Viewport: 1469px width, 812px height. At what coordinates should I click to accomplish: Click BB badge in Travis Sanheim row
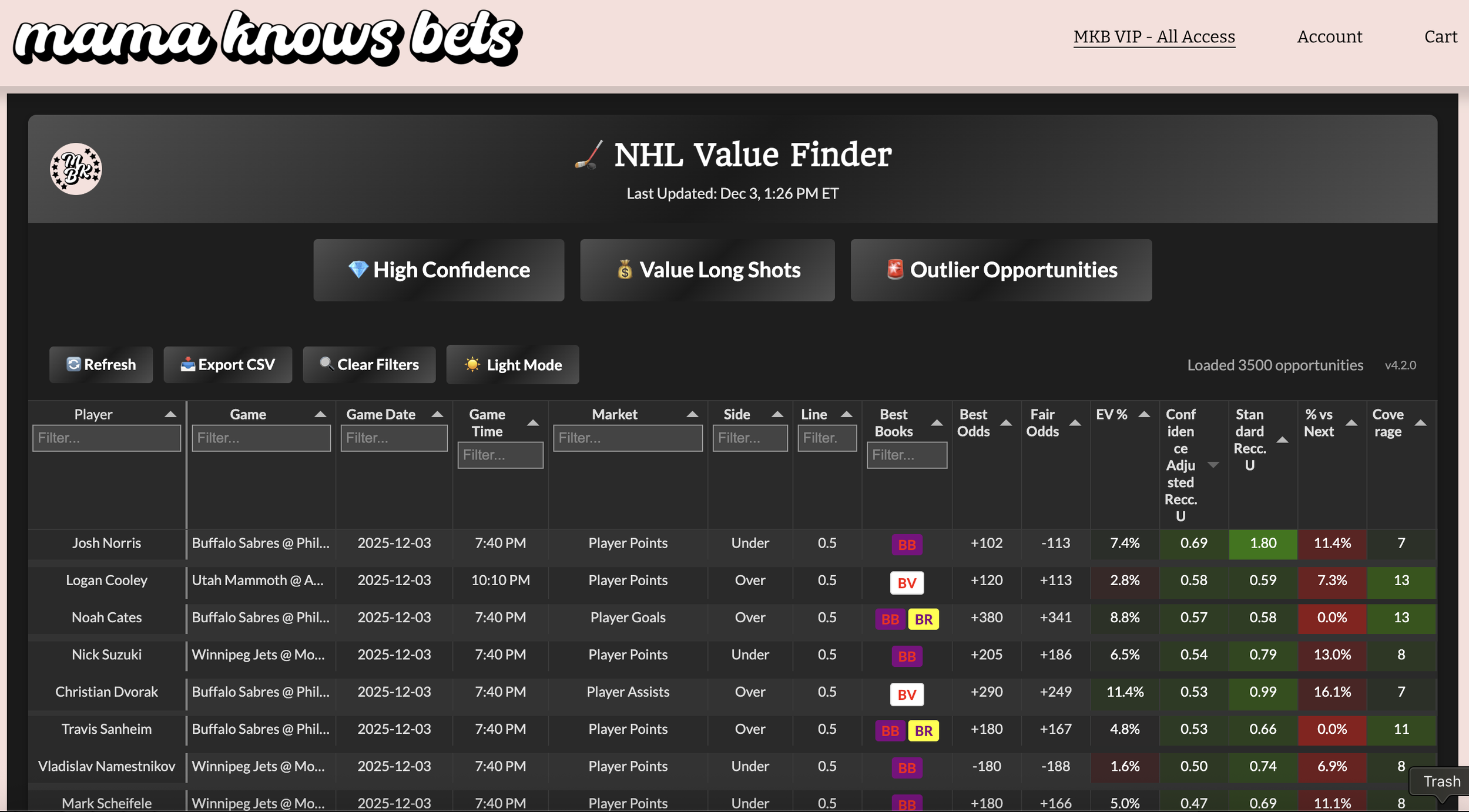[890, 731]
